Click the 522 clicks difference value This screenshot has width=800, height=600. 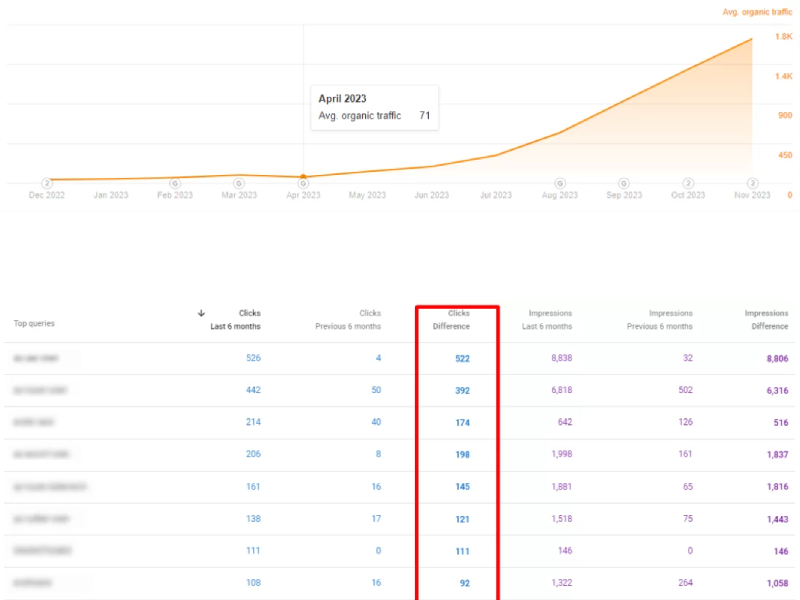462,358
